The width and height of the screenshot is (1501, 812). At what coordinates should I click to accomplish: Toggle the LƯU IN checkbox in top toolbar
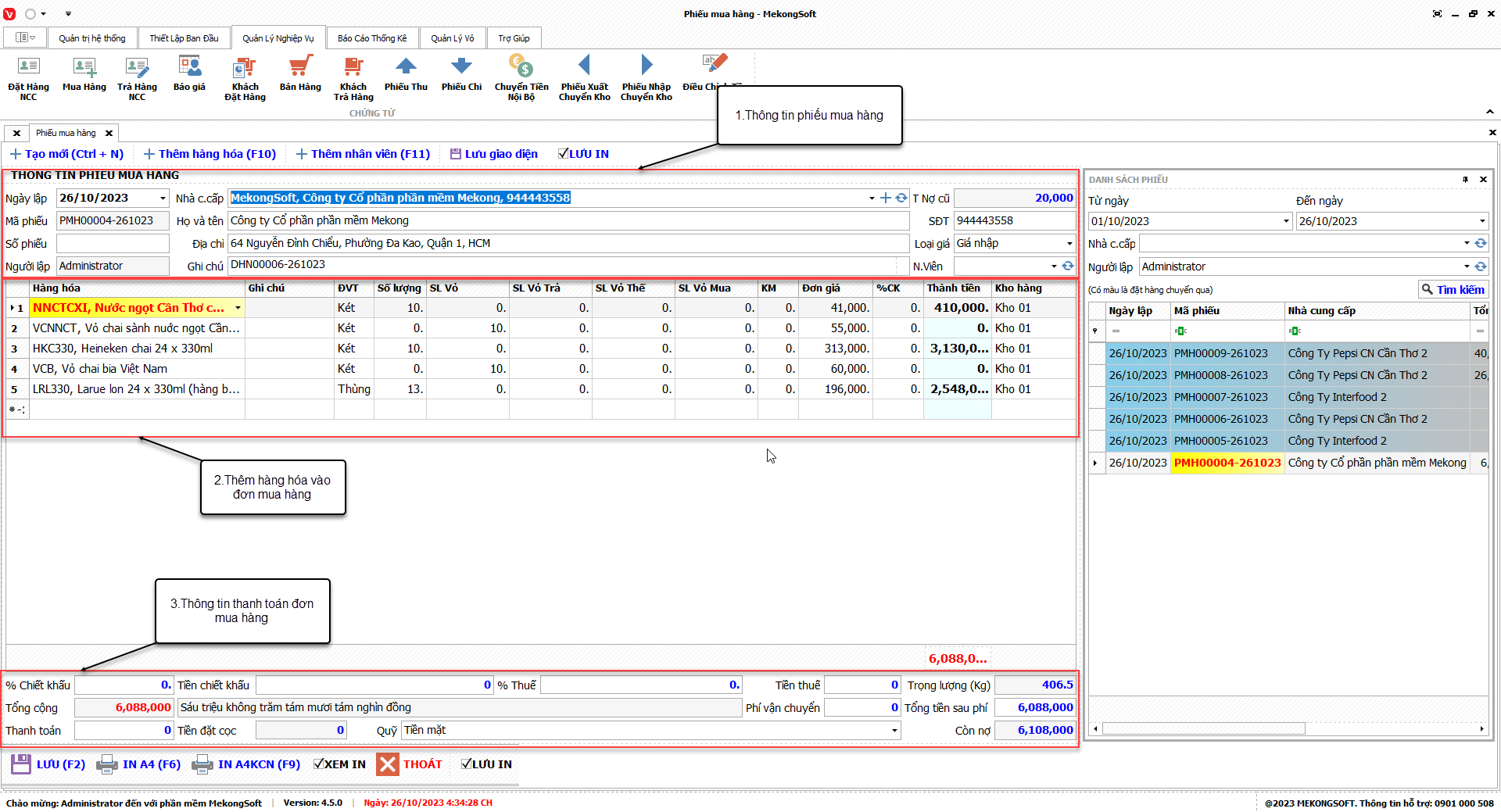click(564, 154)
